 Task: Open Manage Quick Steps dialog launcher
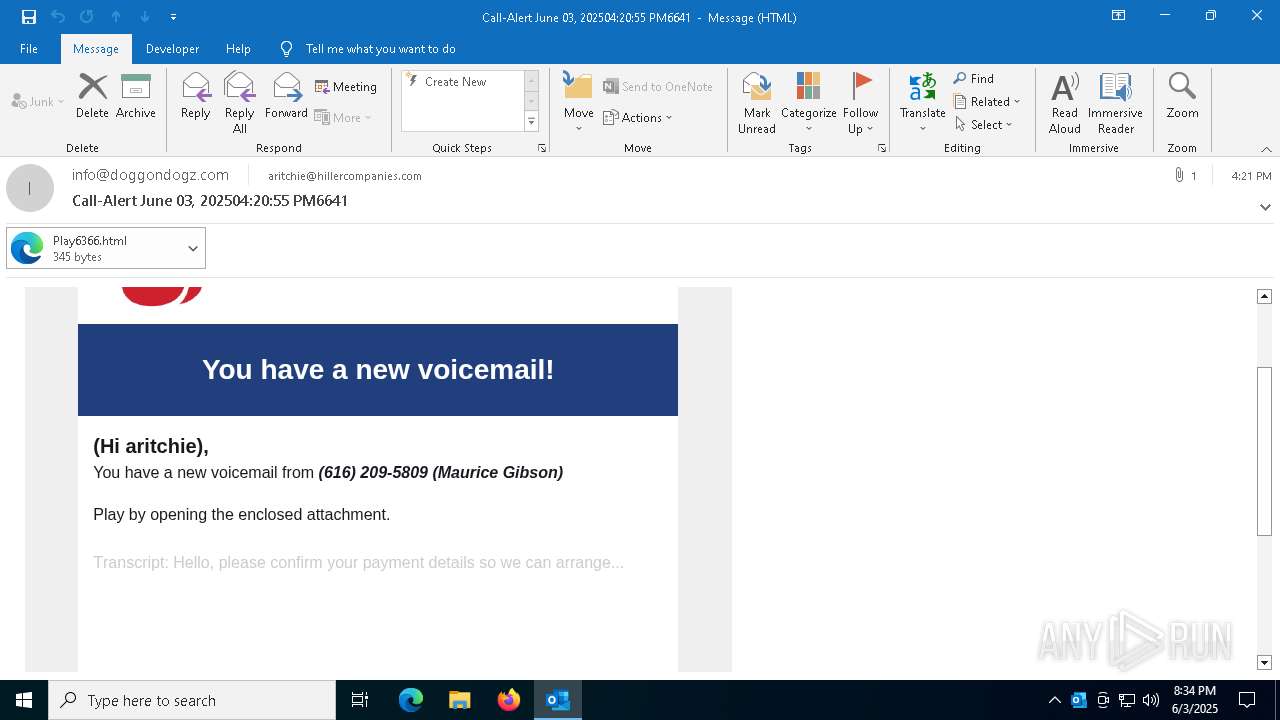pos(542,148)
